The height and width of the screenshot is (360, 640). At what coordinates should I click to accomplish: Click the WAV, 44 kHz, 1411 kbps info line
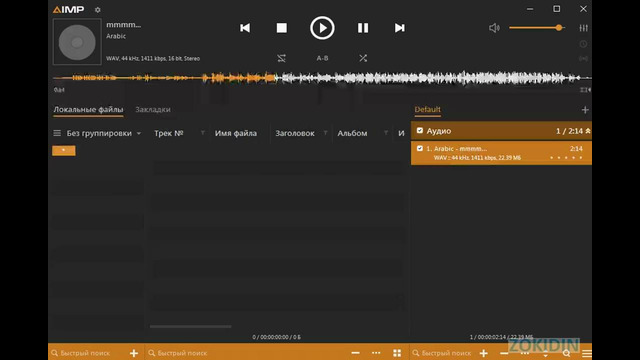click(153, 58)
